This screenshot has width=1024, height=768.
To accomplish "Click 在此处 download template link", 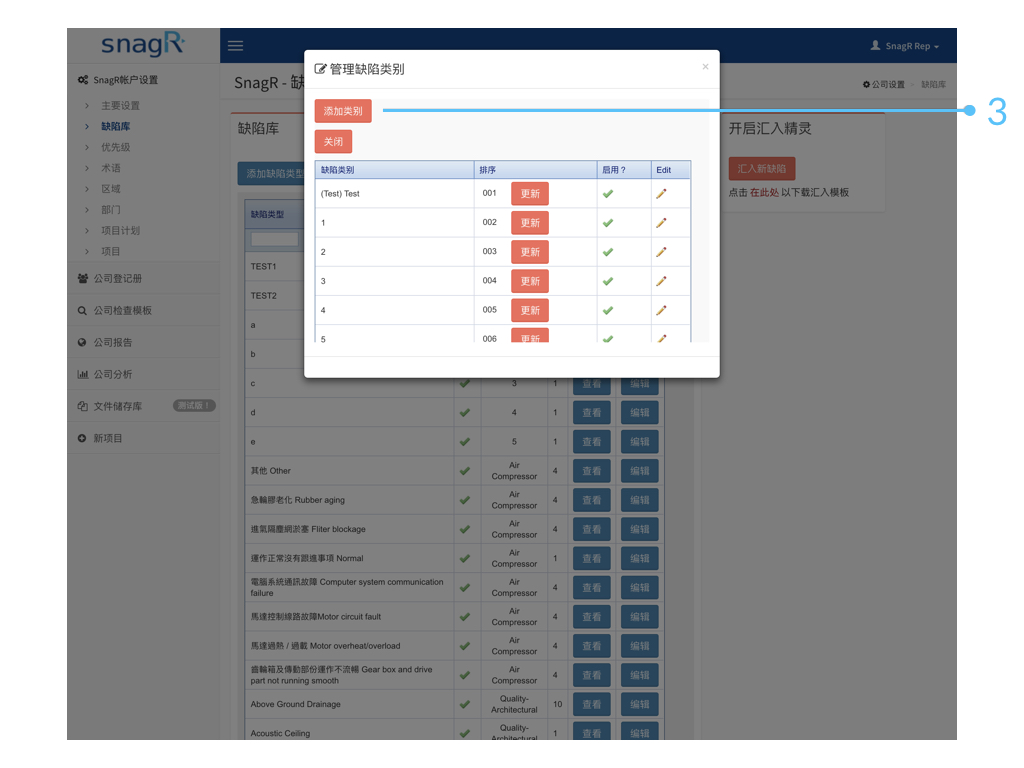I will [x=764, y=193].
